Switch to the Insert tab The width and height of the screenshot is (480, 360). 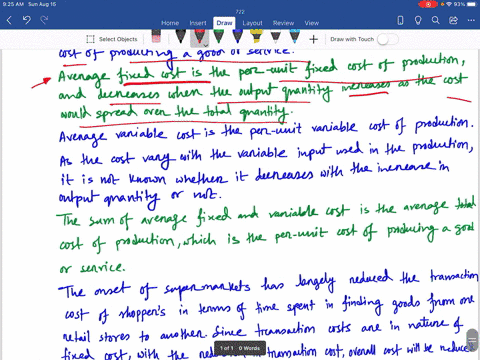tap(198, 23)
